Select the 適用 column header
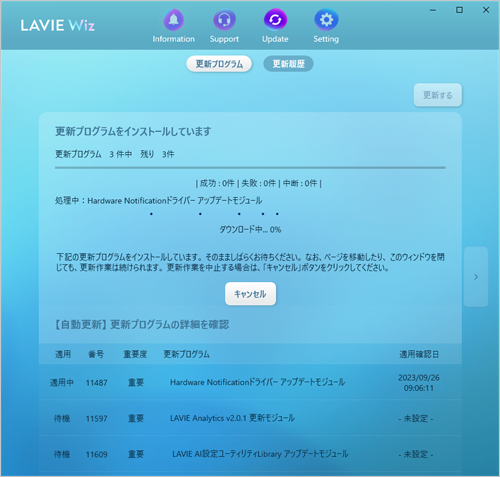 pos(63,354)
